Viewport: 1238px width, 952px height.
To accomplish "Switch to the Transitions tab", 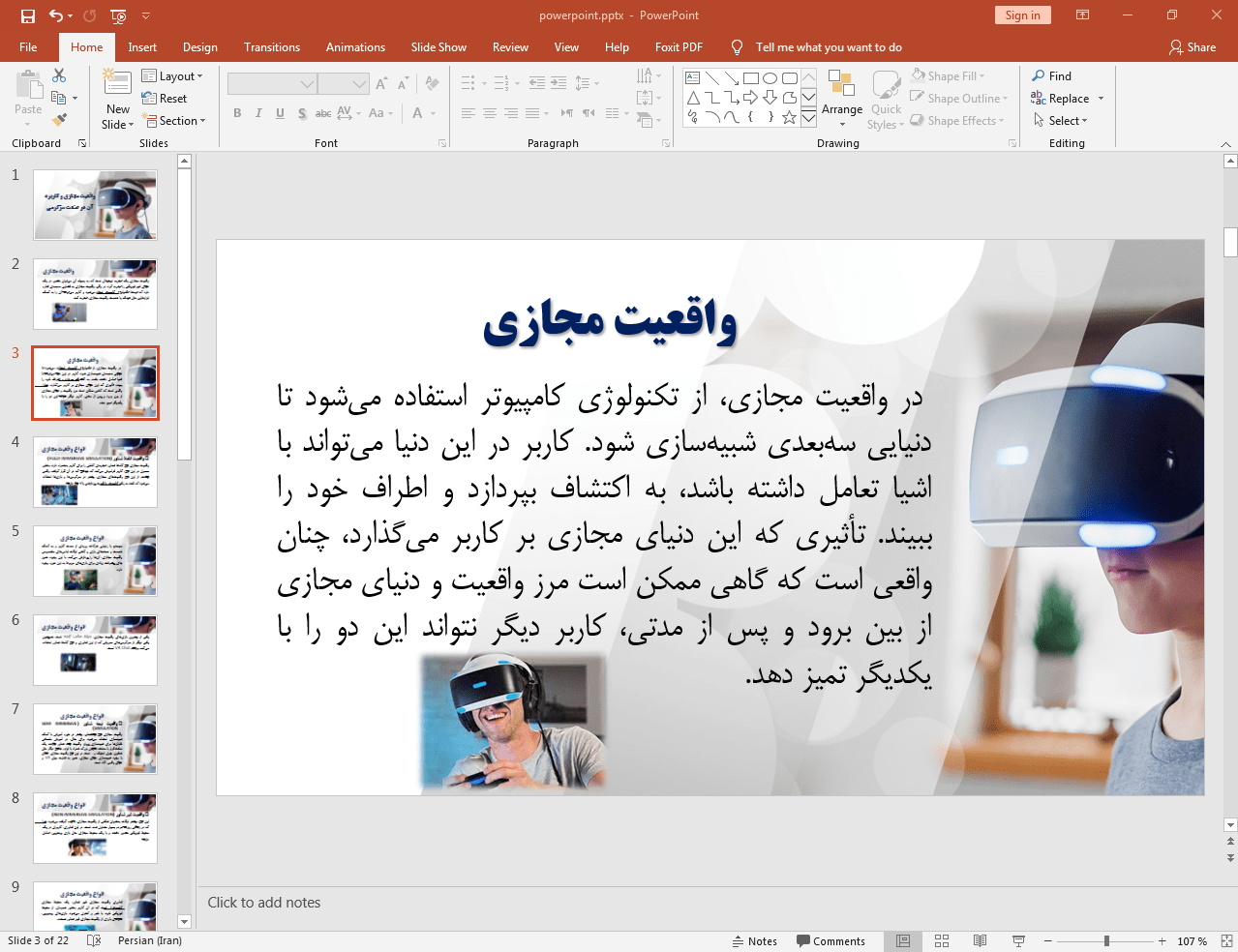I will pos(271,47).
